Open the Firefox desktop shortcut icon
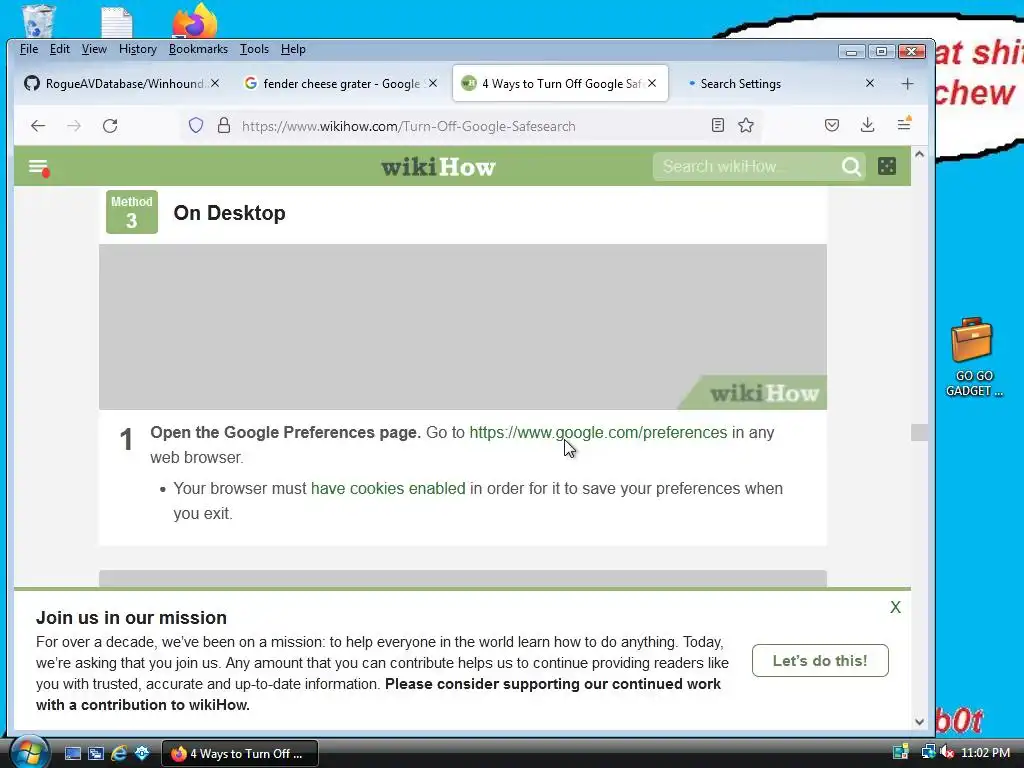1024x768 pixels. click(195, 20)
